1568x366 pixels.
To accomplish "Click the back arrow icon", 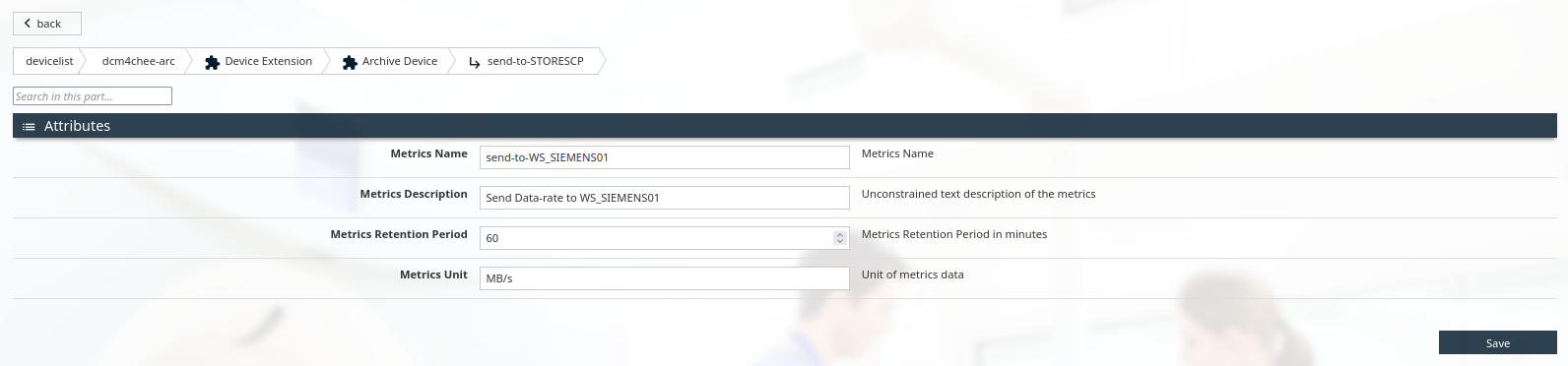I will click(x=28, y=24).
